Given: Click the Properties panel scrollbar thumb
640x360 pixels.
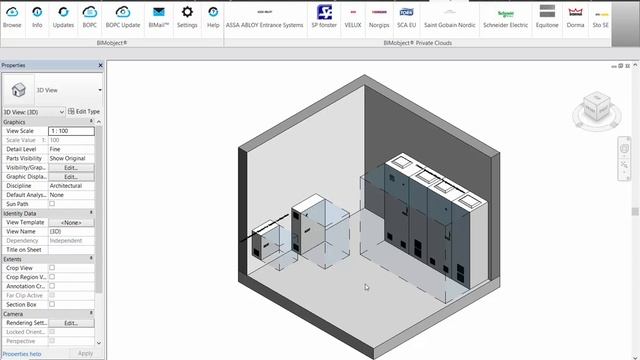Looking at the screenshot, I should click(98, 209).
